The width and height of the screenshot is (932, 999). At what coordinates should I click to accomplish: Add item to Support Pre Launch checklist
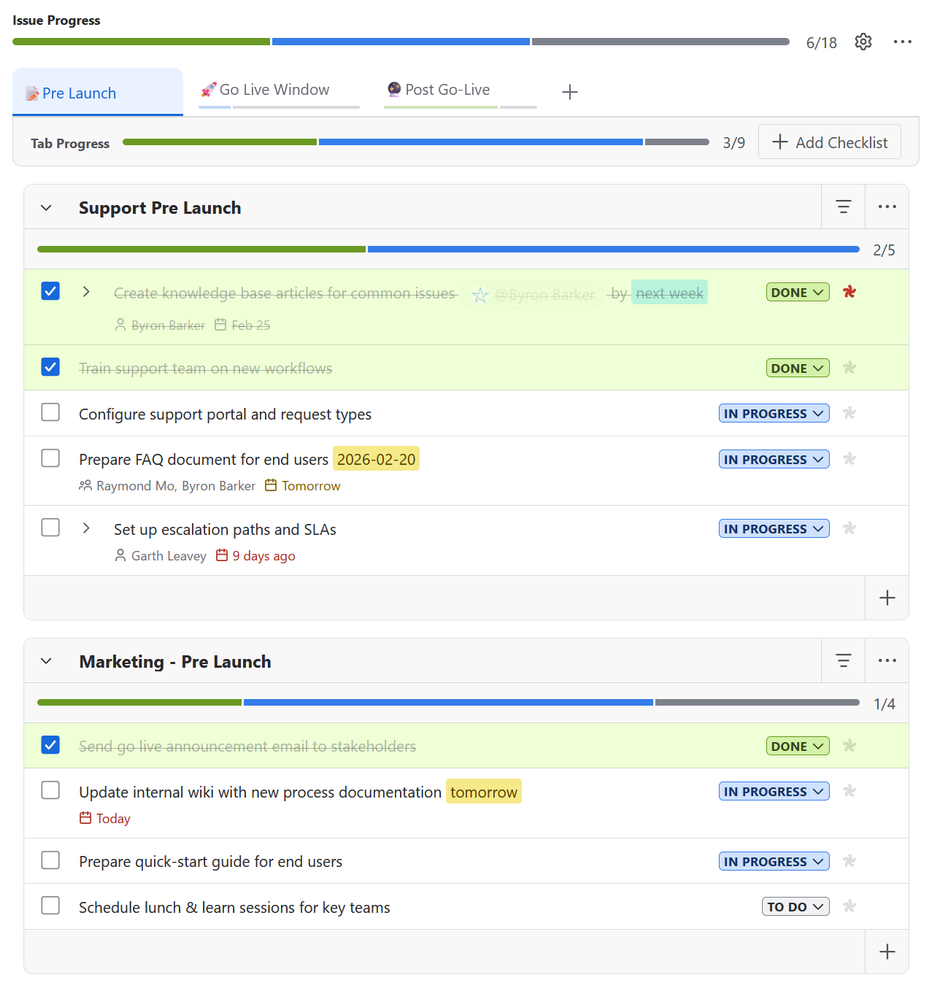(x=887, y=598)
